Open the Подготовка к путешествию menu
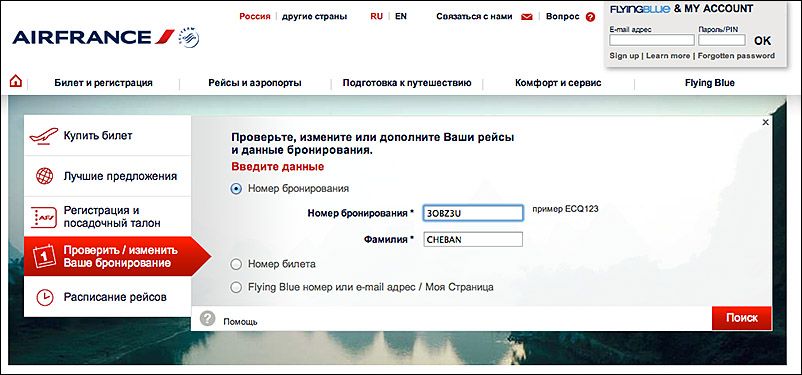802x375 pixels. tap(407, 83)
